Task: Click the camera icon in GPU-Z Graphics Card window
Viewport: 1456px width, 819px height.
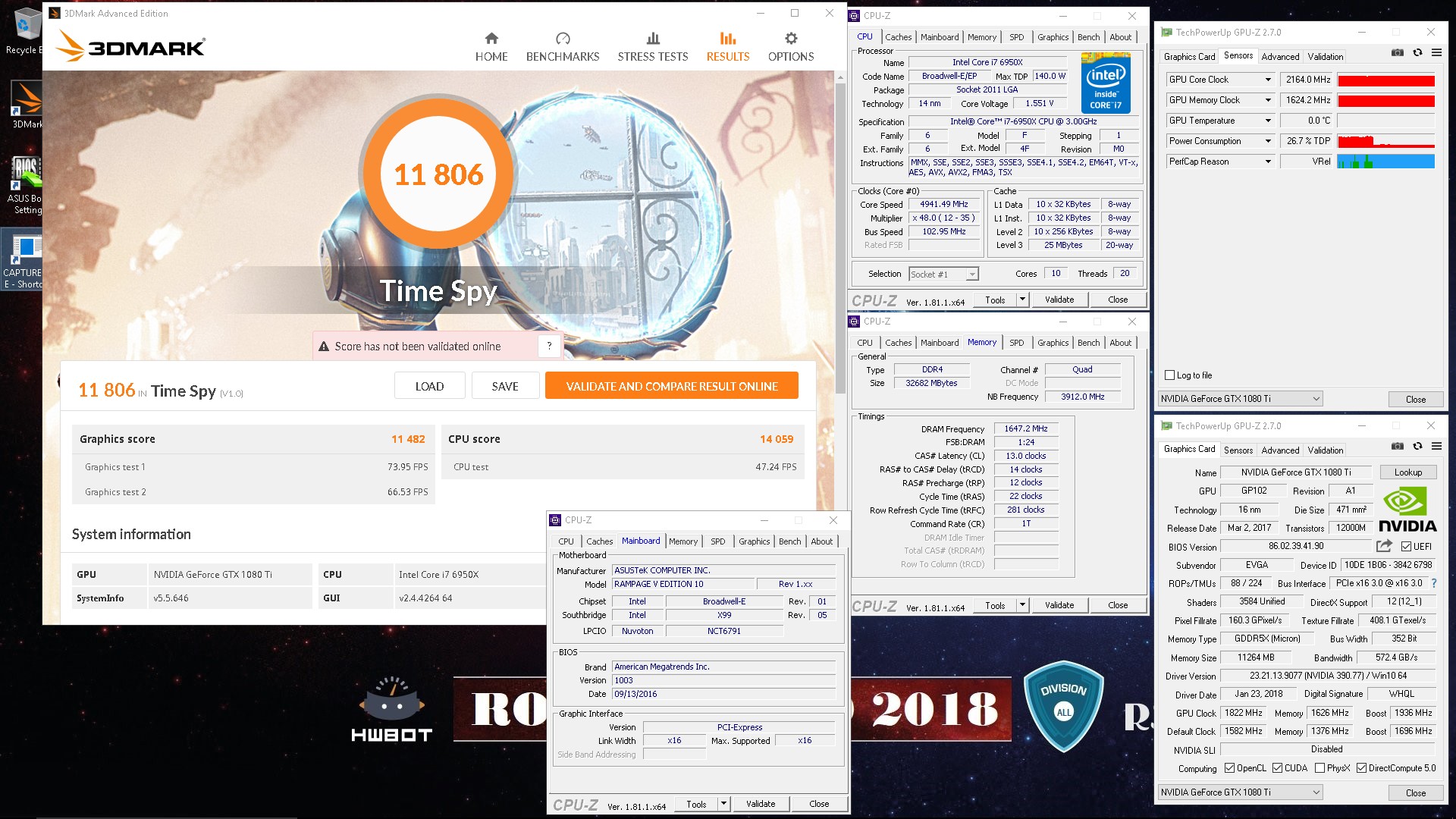Action: [x=1398, y=447]
